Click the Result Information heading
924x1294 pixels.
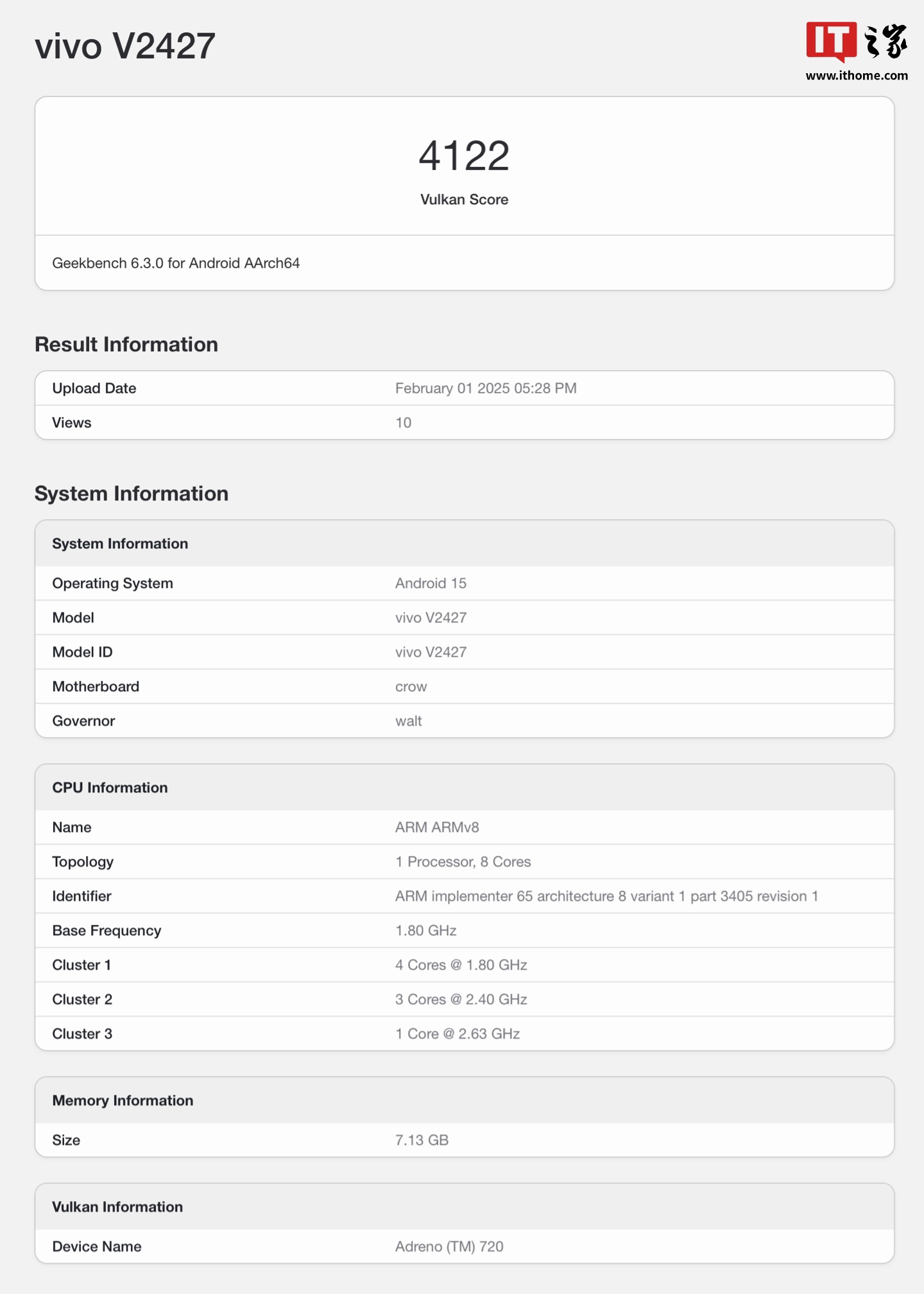point(126,345)
